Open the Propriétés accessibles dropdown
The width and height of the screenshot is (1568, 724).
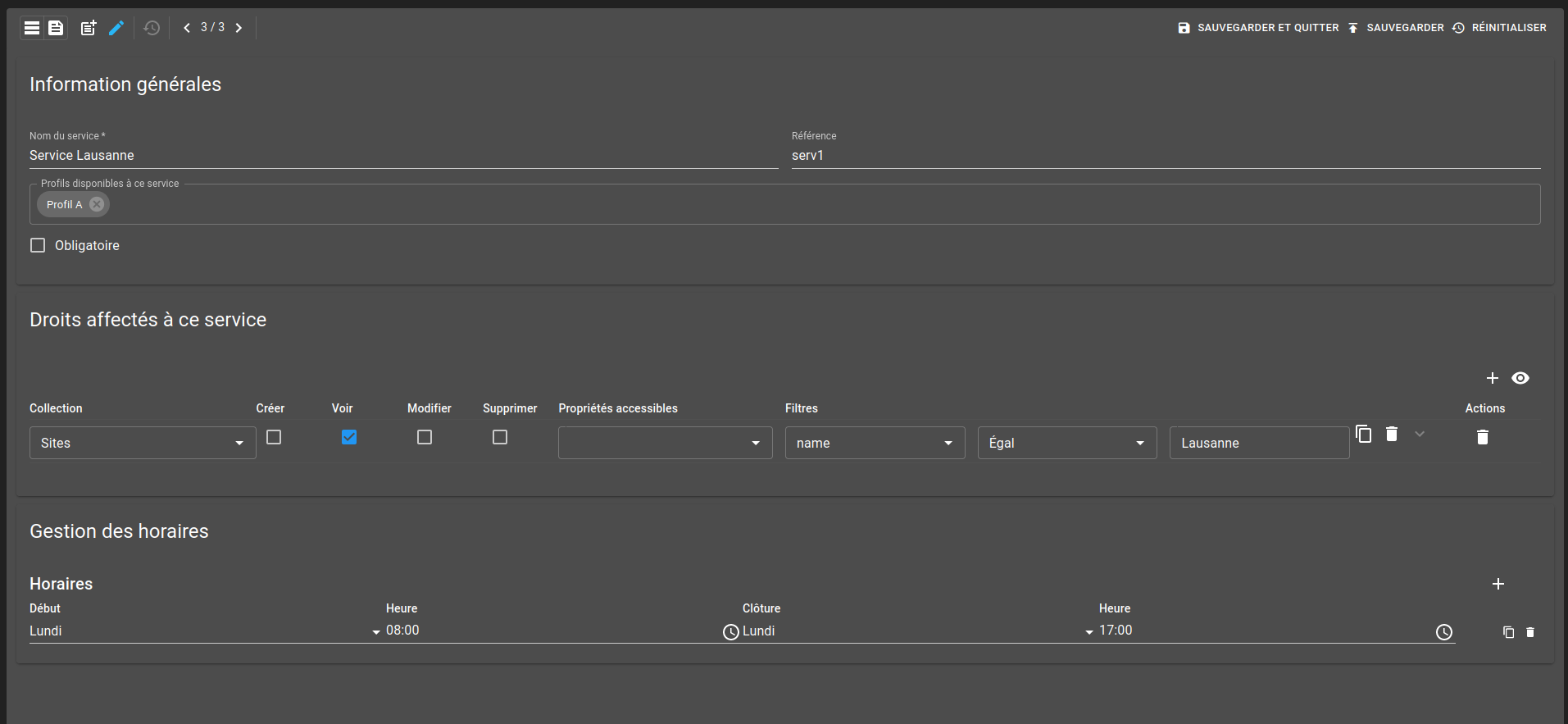[x=666, y=443]
